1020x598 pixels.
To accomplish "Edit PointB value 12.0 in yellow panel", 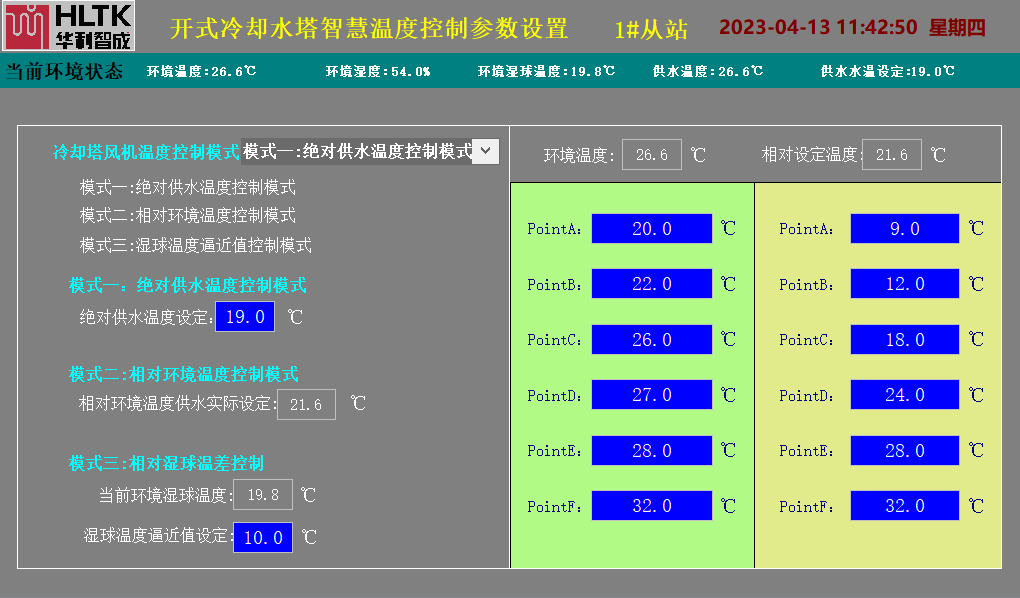I will 905,284.
